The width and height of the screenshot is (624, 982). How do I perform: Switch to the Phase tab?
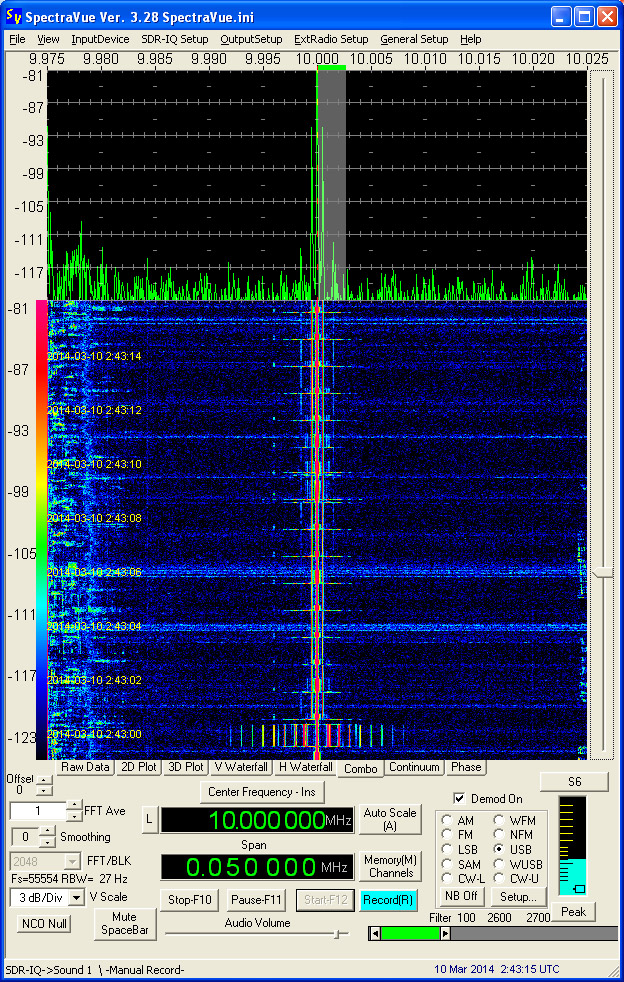click(465, 767)
